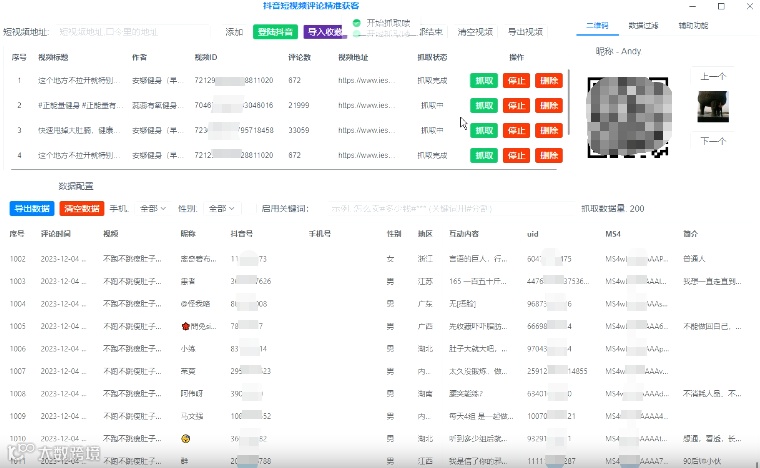Click the 抖音号 column header
The image size is (760, 468).
(242, 234)
